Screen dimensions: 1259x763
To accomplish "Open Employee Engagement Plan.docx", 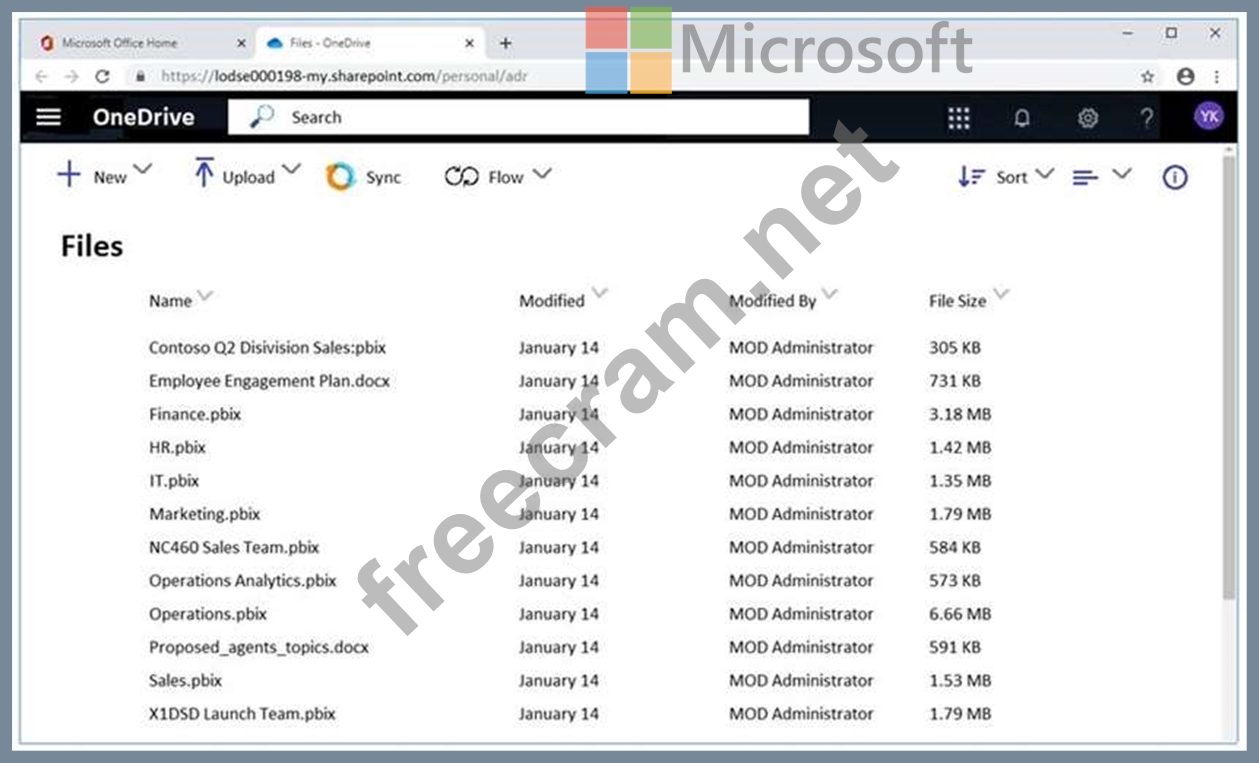I will pos(269,381).
